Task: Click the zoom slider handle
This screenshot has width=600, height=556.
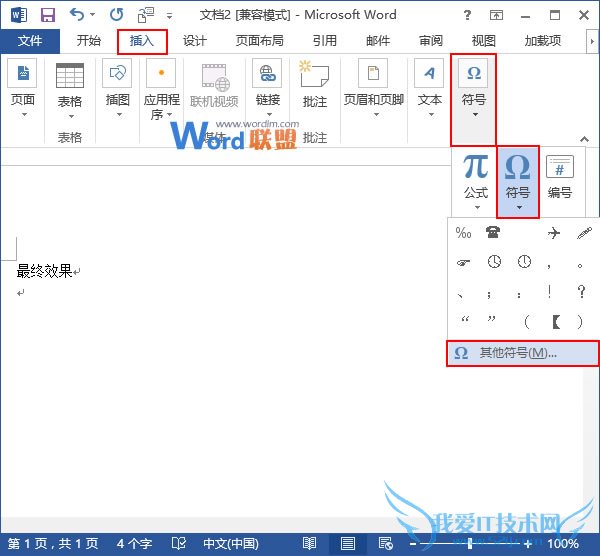Action: pos(470,543)
